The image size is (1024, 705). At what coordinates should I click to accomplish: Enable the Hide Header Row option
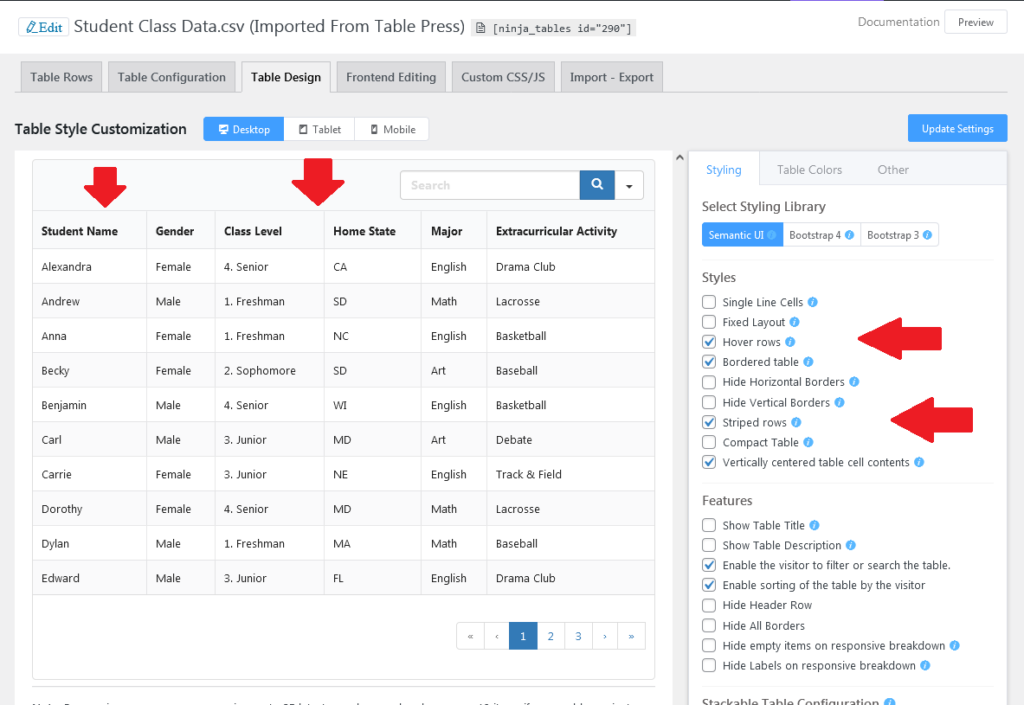[x=709, y=604]
